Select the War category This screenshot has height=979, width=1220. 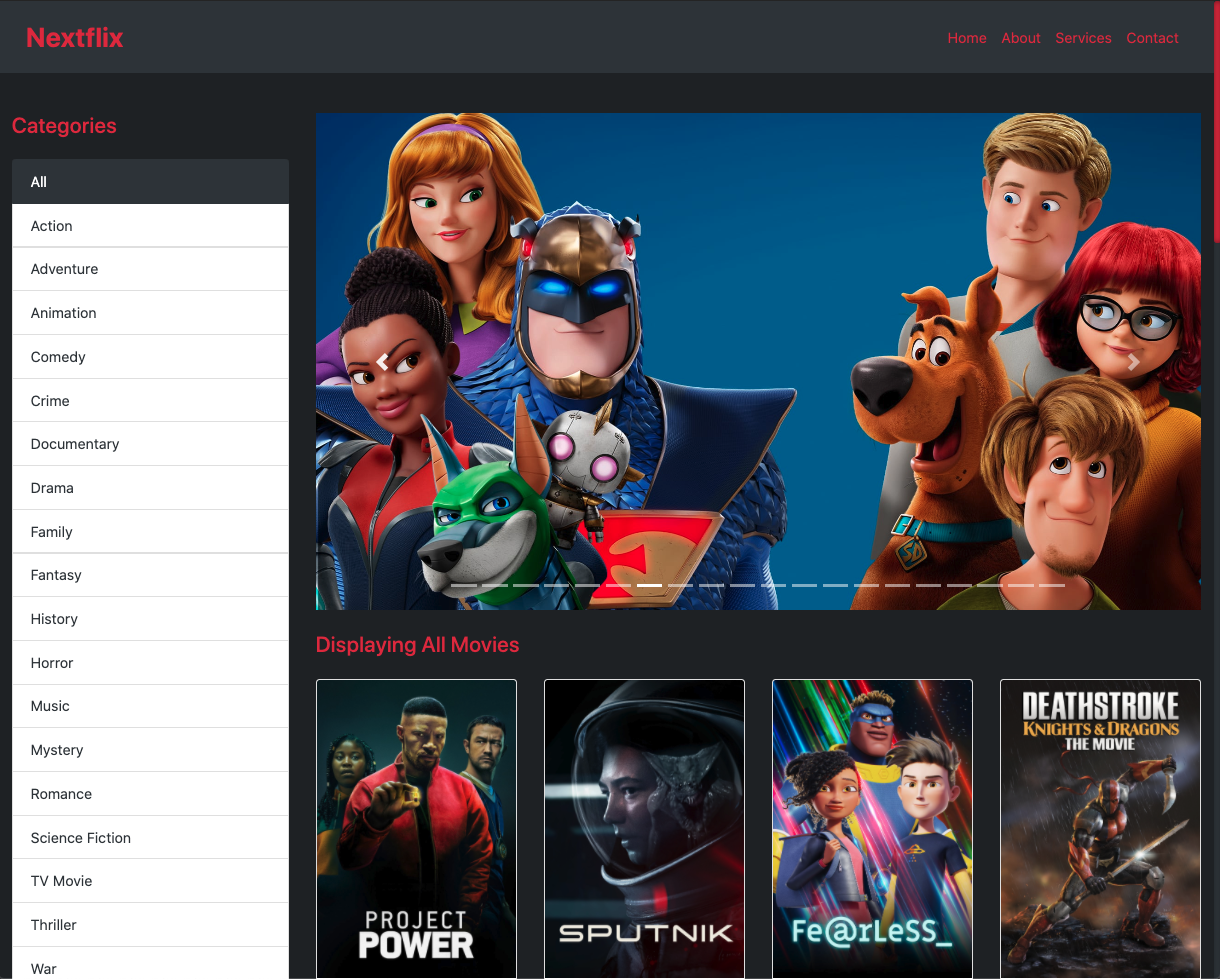point(150,964)
